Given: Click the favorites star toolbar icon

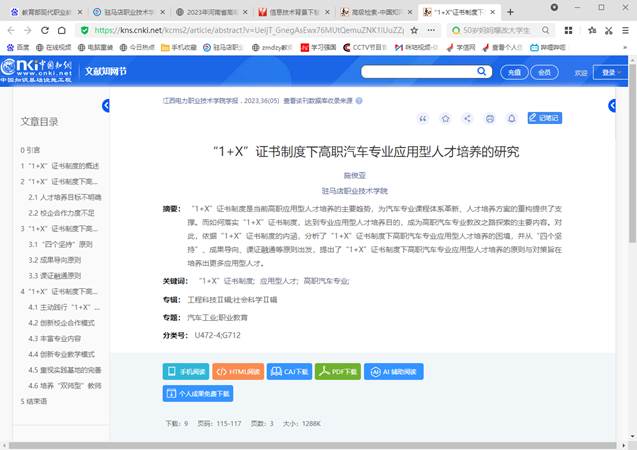Looking at the screenshot, I should [x=592, y=30].
